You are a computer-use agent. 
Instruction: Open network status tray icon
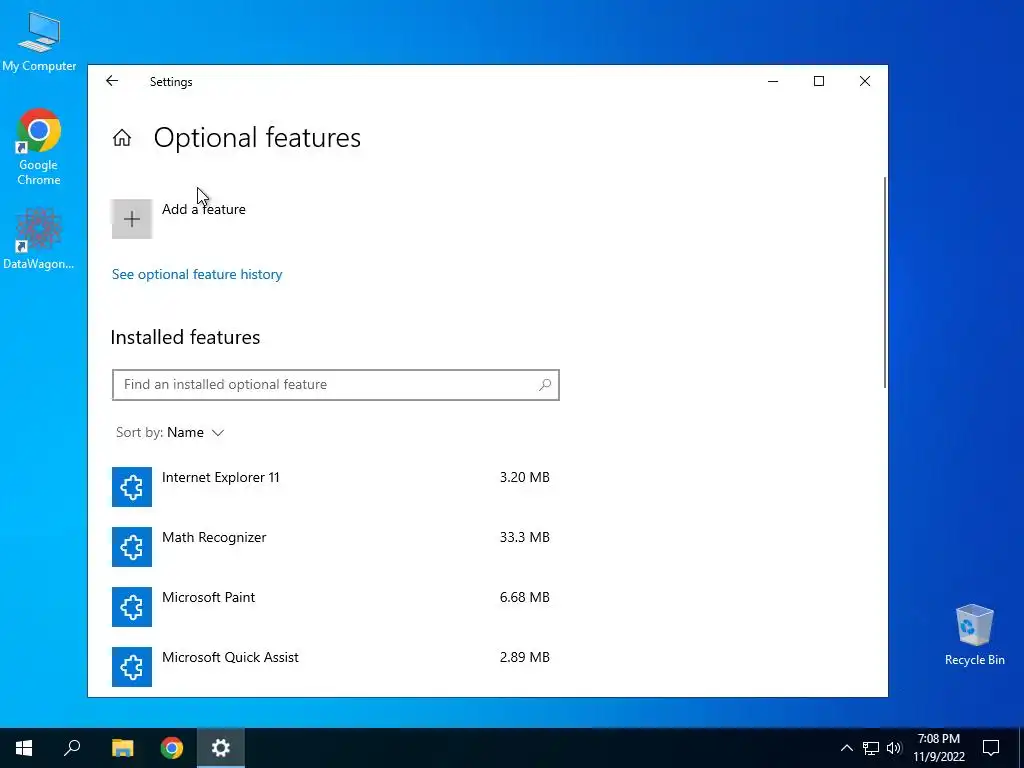(x=871, y=748)
